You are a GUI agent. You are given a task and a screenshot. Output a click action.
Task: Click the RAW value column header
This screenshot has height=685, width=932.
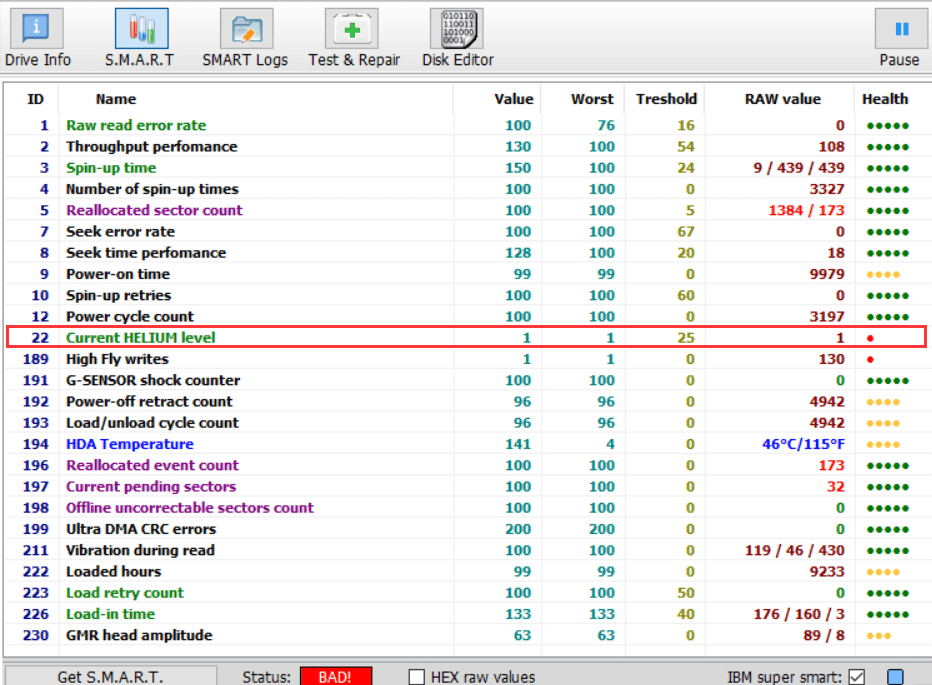tap(782, 99)
